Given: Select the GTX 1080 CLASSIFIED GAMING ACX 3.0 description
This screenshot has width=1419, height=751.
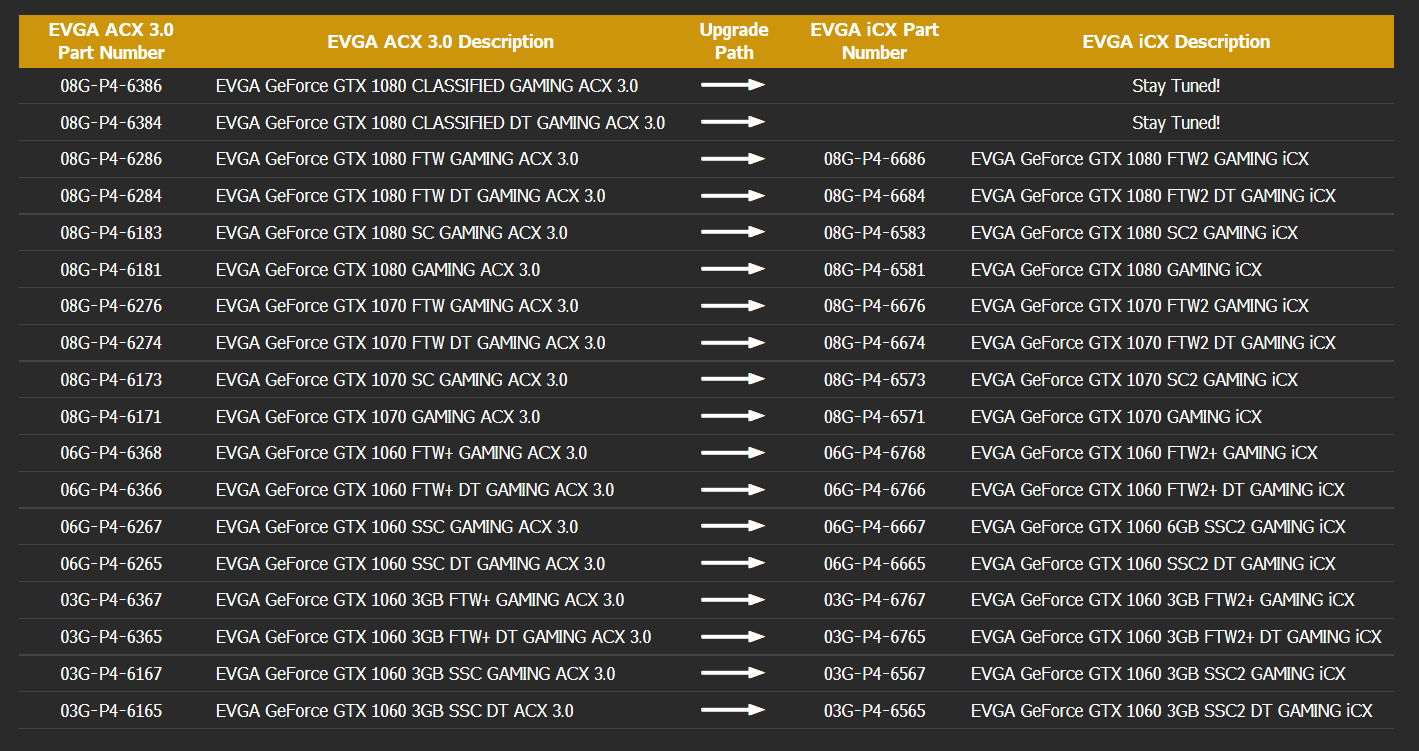Looking at the screenshot, I should 427,86.
